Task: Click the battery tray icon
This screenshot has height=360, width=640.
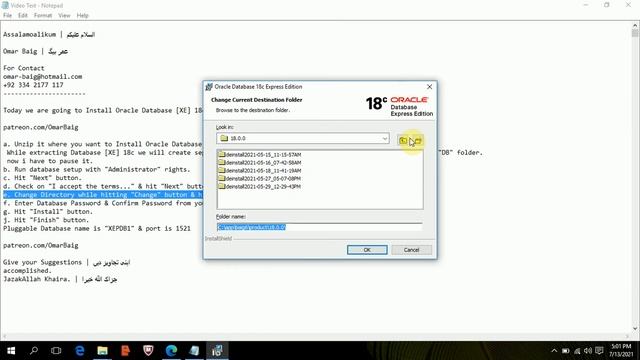Action: [565, 351]
